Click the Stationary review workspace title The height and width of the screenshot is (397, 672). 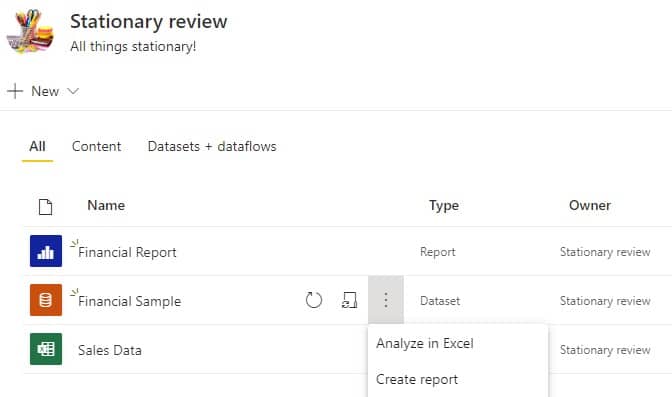point(149,21)
